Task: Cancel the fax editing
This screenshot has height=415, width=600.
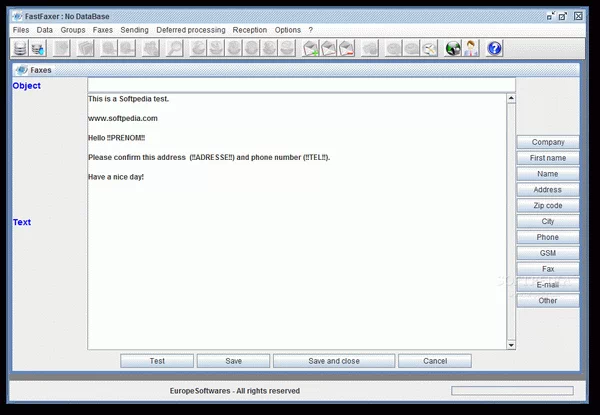Action: (435, 361)
